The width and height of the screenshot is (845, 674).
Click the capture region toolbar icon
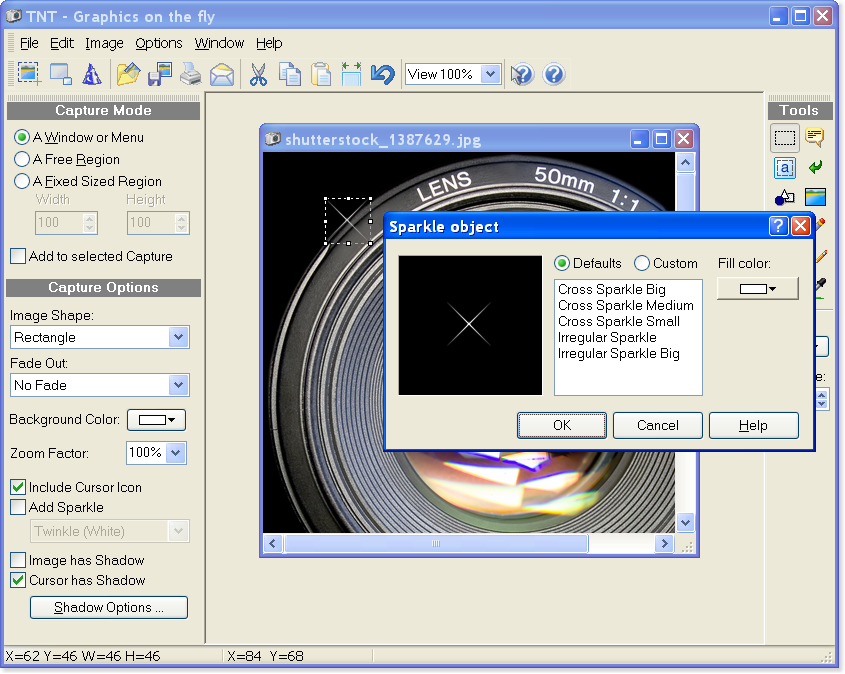[x=29, y=74]
